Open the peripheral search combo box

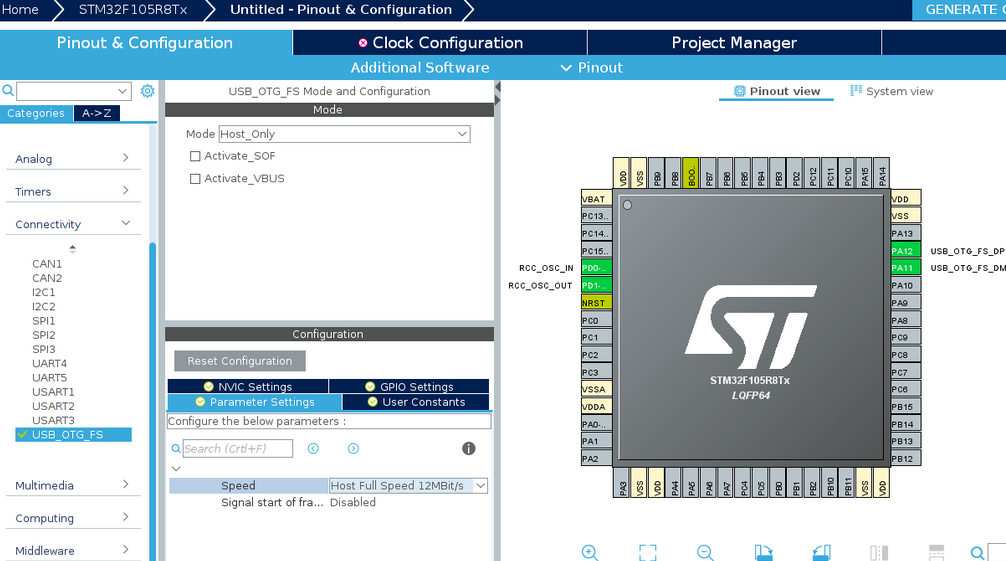(74, 91)
